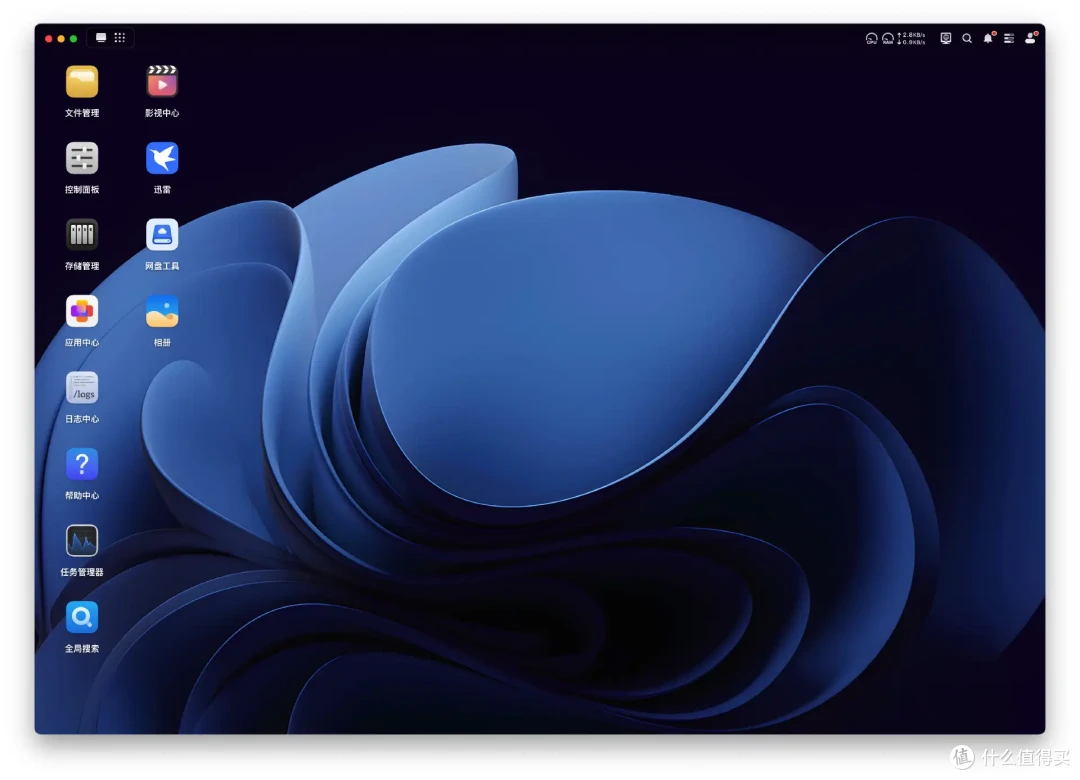Maximize the window with green button
The width and height of the screenshot is (1080, 780).
click(74, 39)
